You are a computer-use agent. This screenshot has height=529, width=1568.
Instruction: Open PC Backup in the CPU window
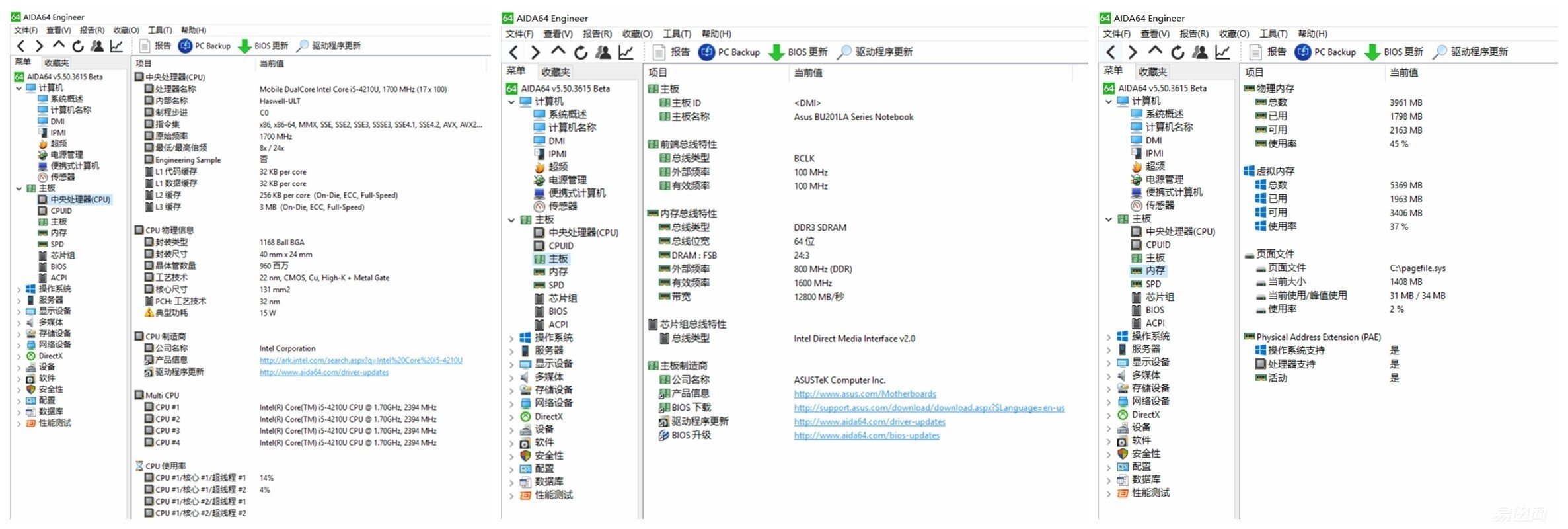(x=205, y=46)
